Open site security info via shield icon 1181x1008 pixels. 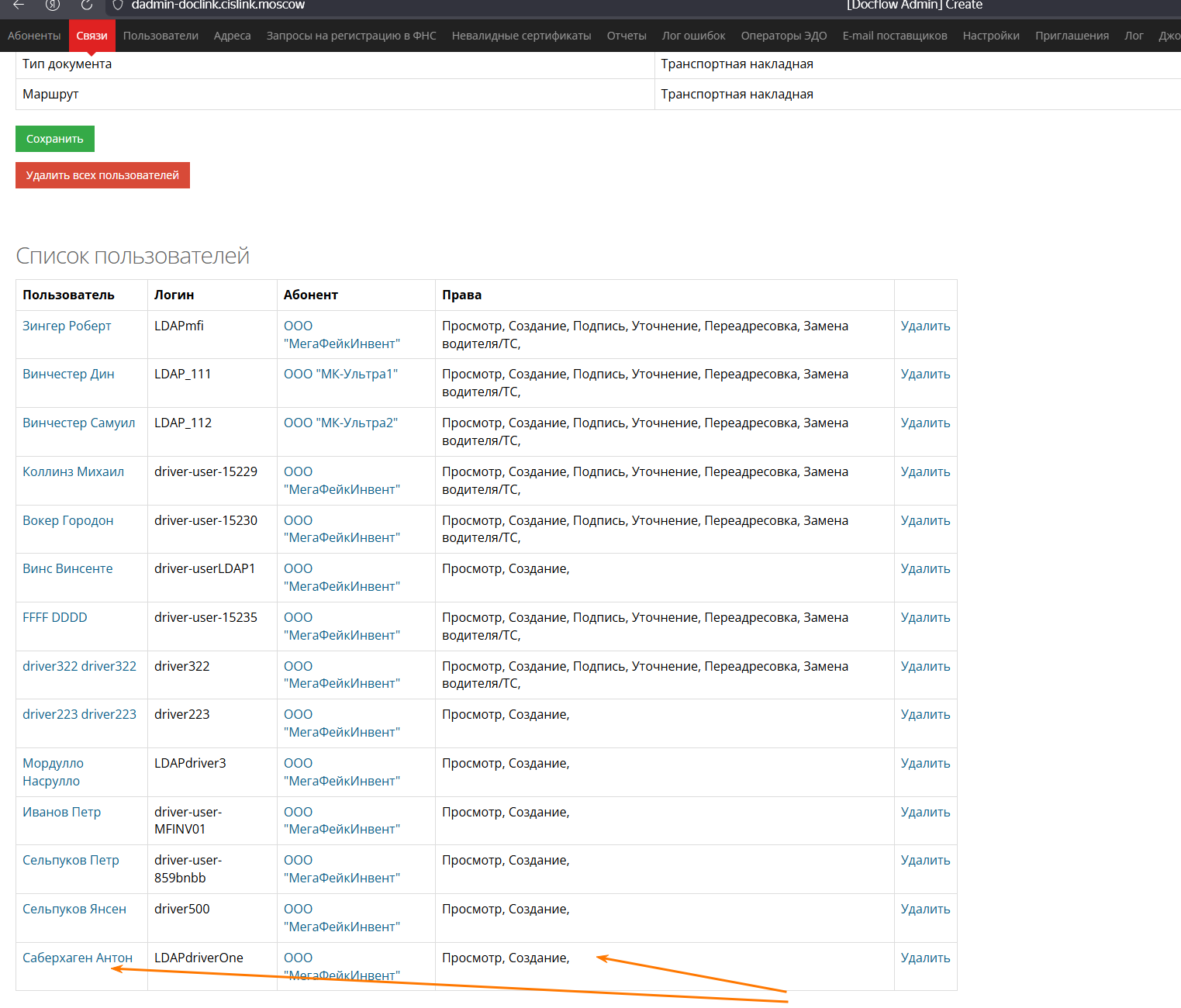point(118,5)
